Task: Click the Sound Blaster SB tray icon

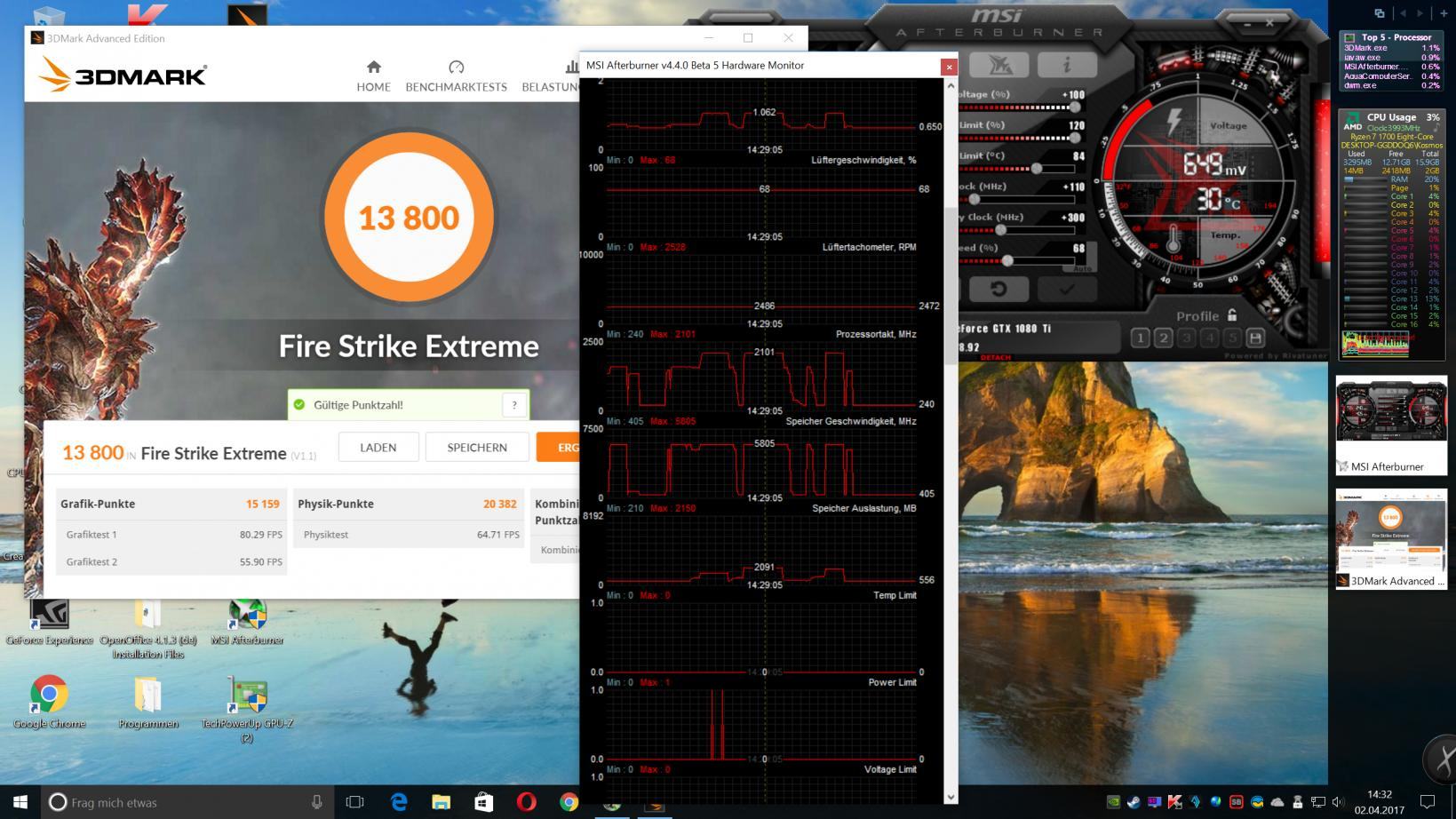Action: 1236,802
